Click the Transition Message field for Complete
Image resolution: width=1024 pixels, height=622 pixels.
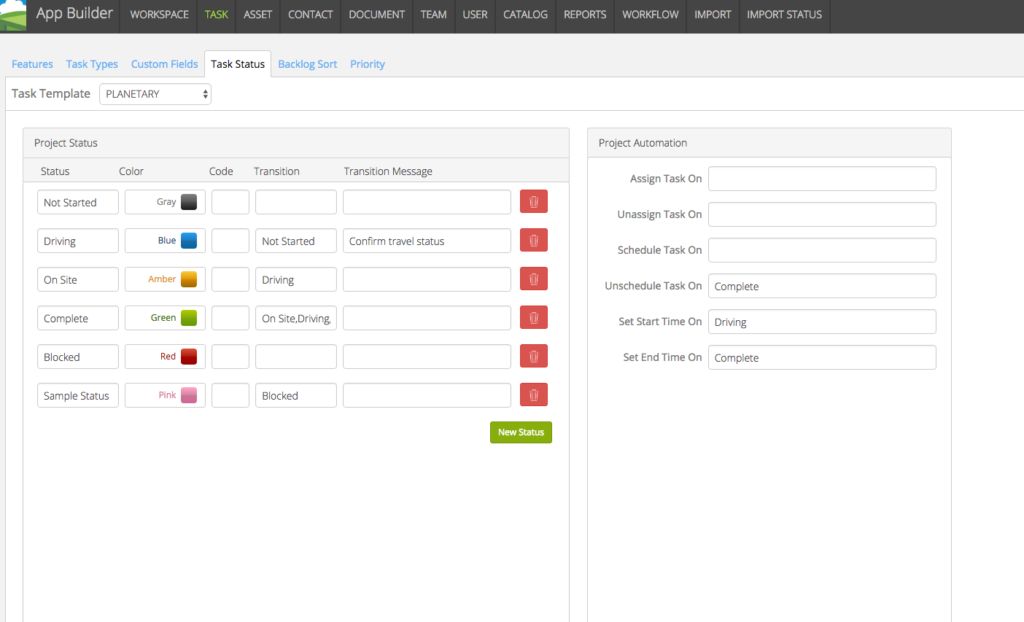(427, 318)
